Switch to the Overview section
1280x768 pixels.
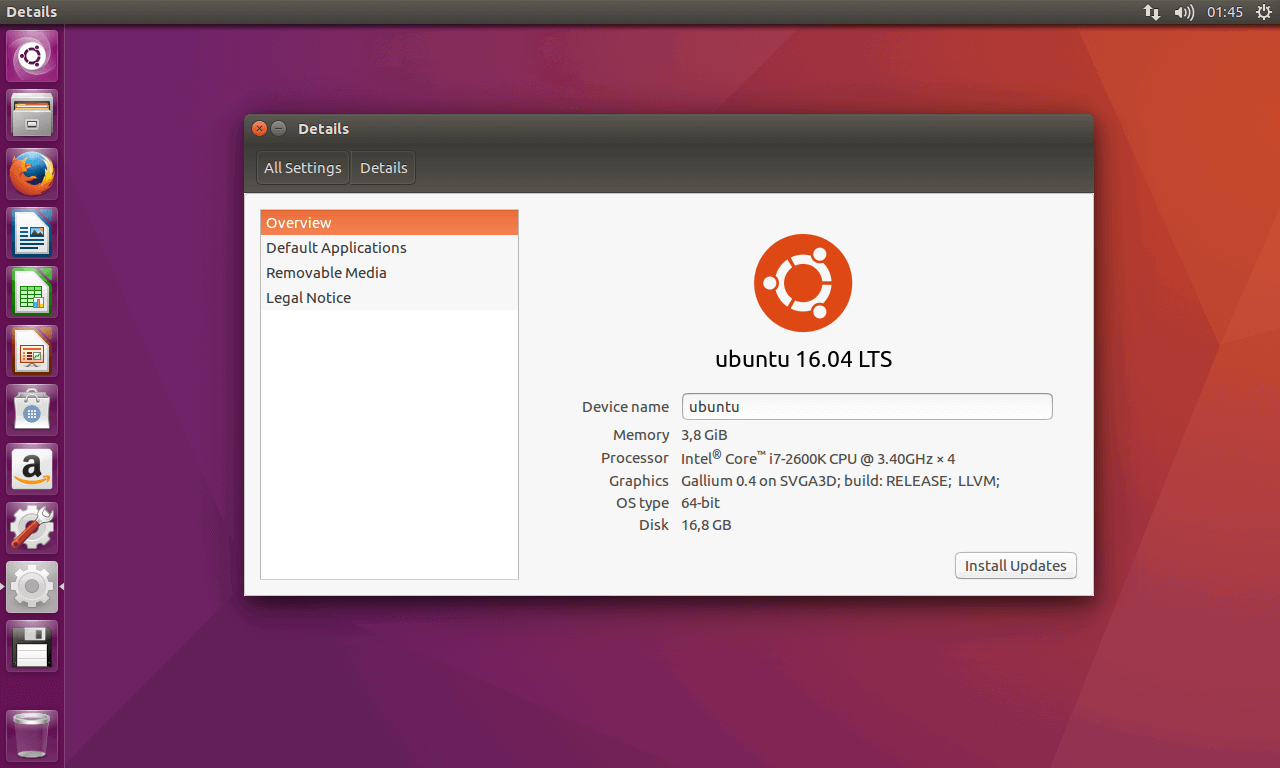tap(298, 222)
